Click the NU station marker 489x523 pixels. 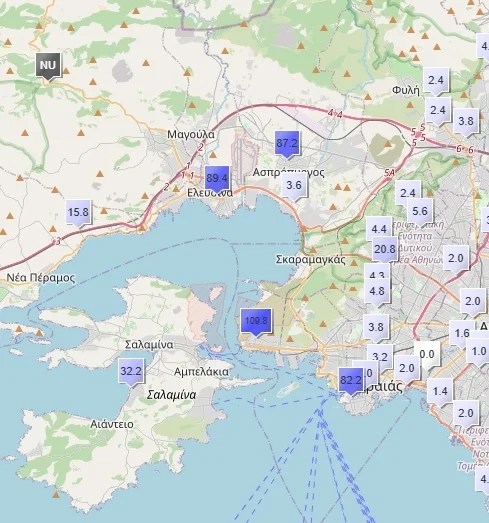pos(48,66)
